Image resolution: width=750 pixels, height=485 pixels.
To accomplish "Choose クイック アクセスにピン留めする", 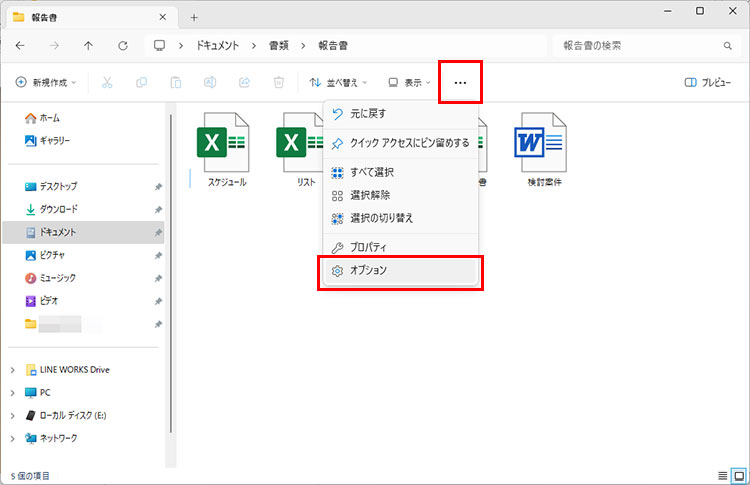I will 401,143.
